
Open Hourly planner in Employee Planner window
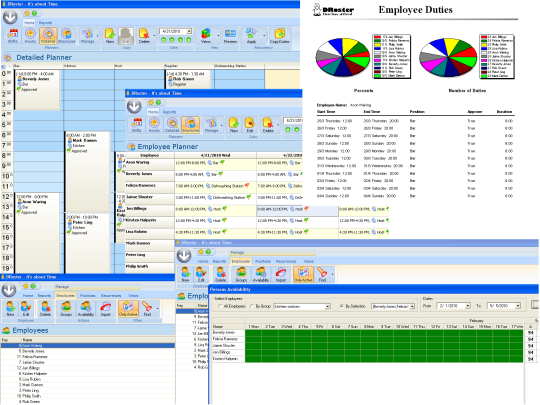click(x=154, y=125)
